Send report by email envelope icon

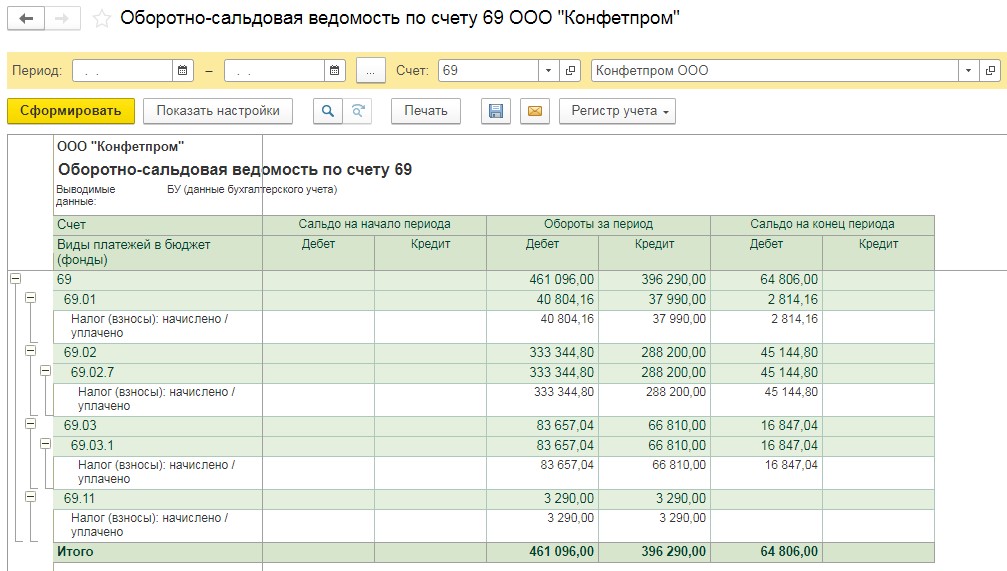[534, 111]
